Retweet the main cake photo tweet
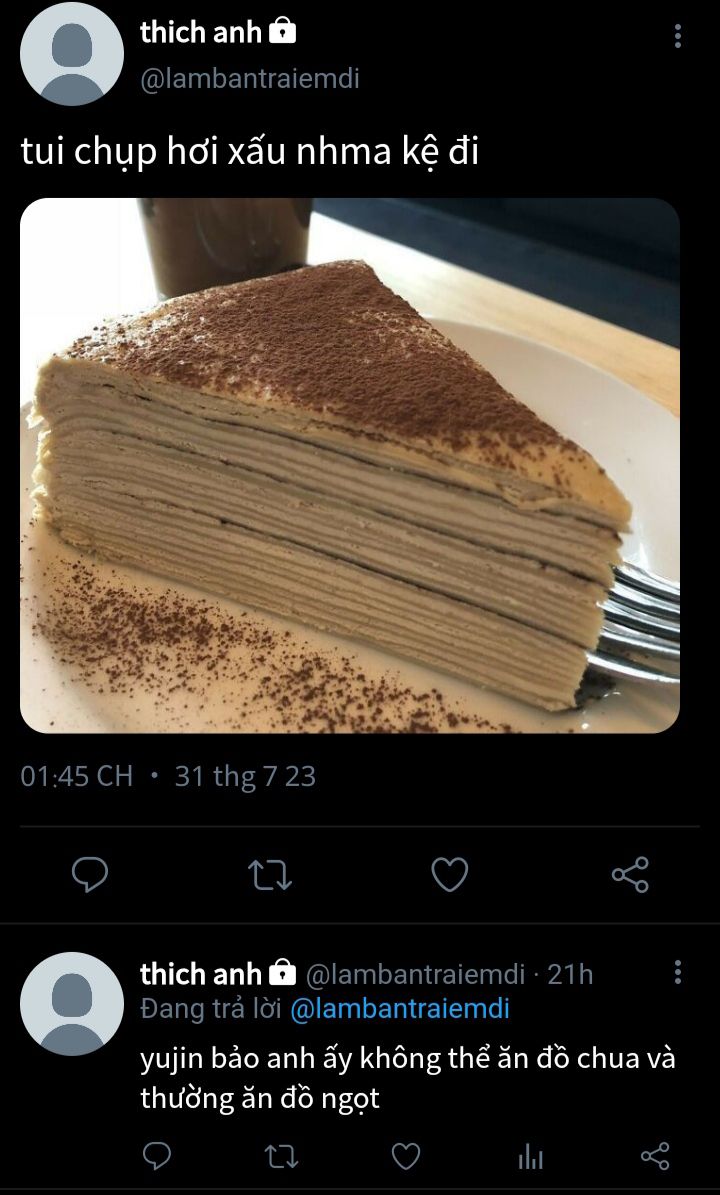720x1195 pixels. [270, 875]
